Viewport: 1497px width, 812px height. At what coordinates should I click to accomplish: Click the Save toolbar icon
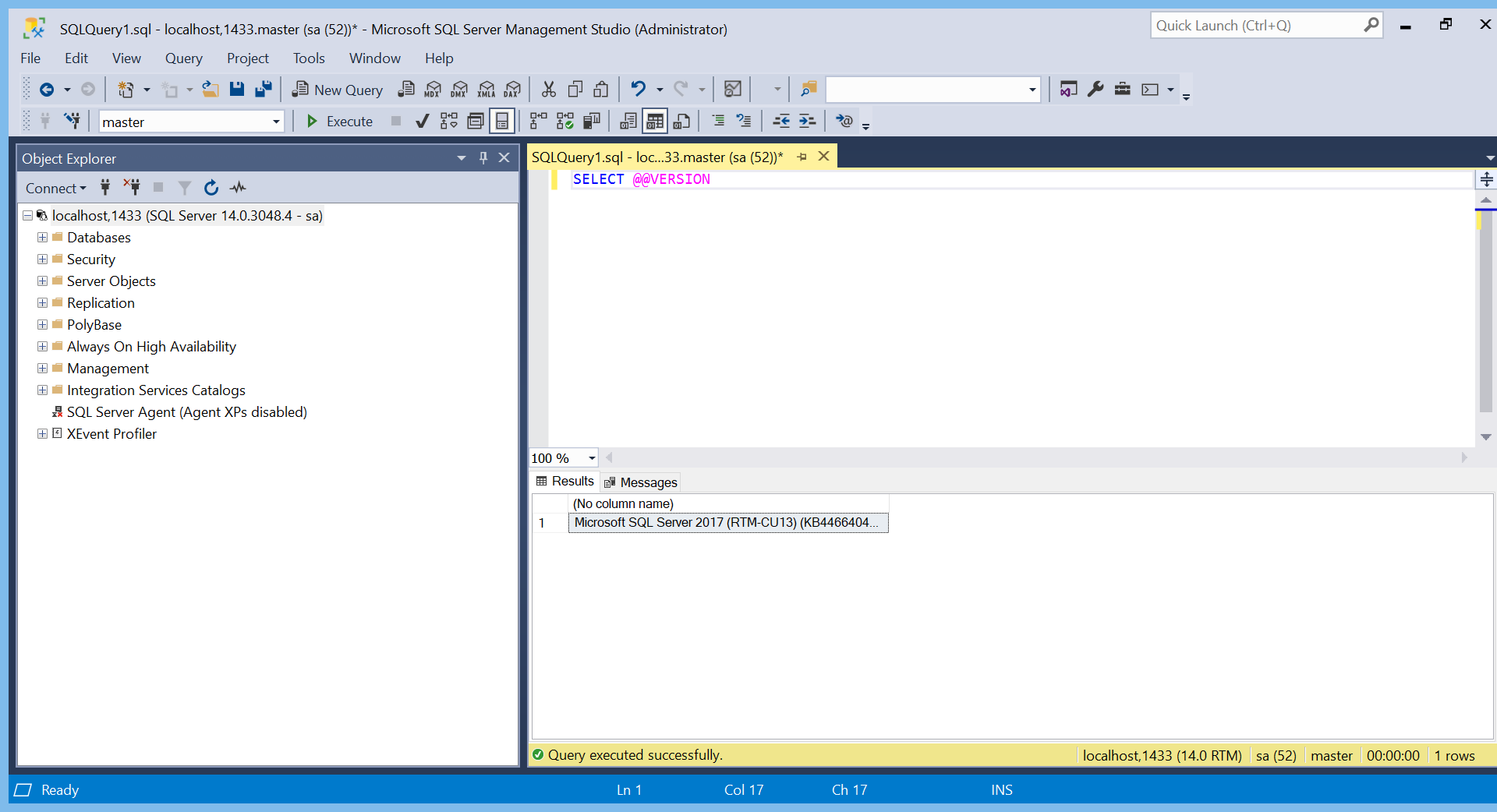point(237,89)
